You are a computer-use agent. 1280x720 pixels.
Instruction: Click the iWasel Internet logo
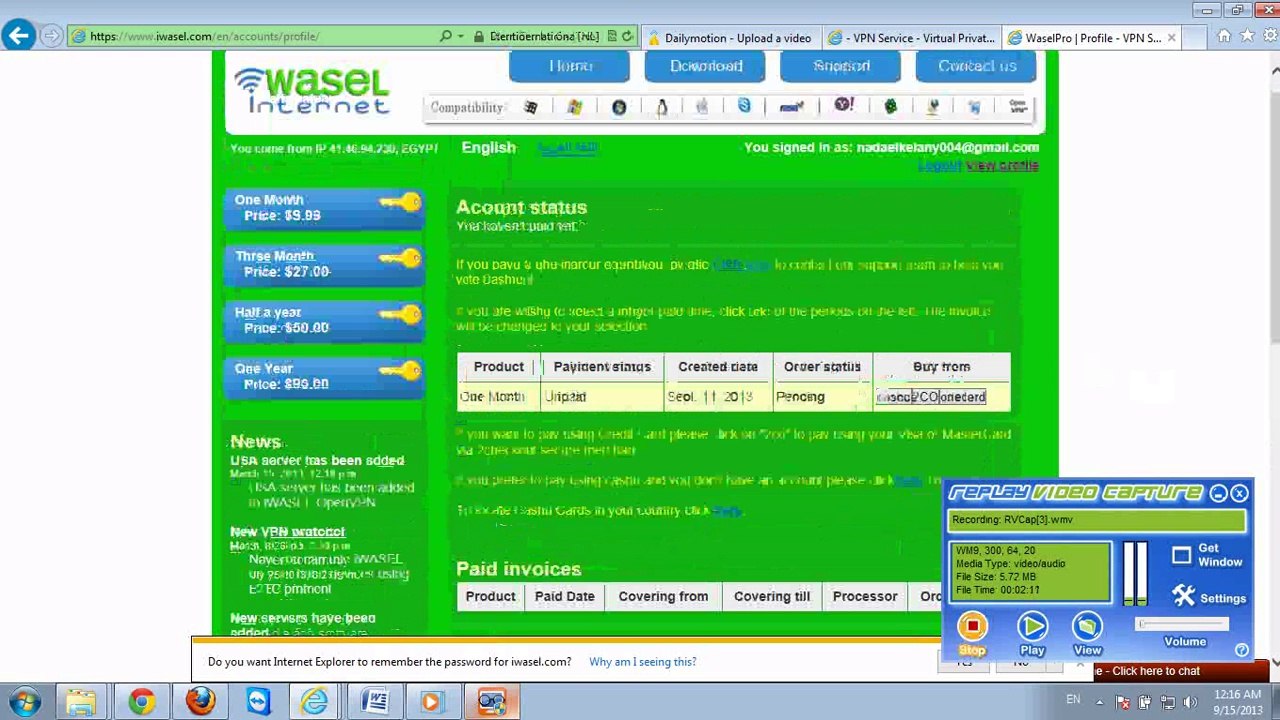[311, 90]
